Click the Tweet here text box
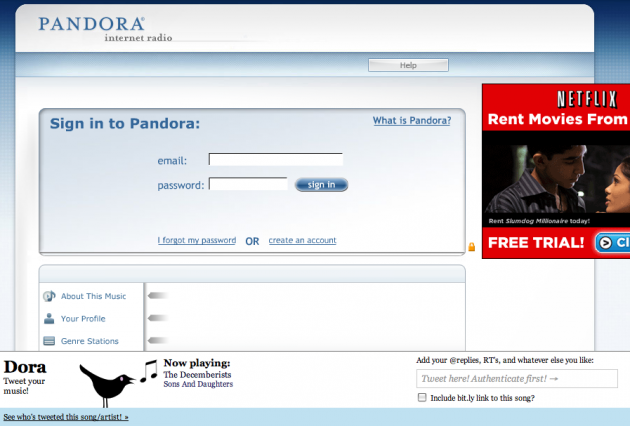This screenshot has height=426, width=630. (x=517, y=379)
